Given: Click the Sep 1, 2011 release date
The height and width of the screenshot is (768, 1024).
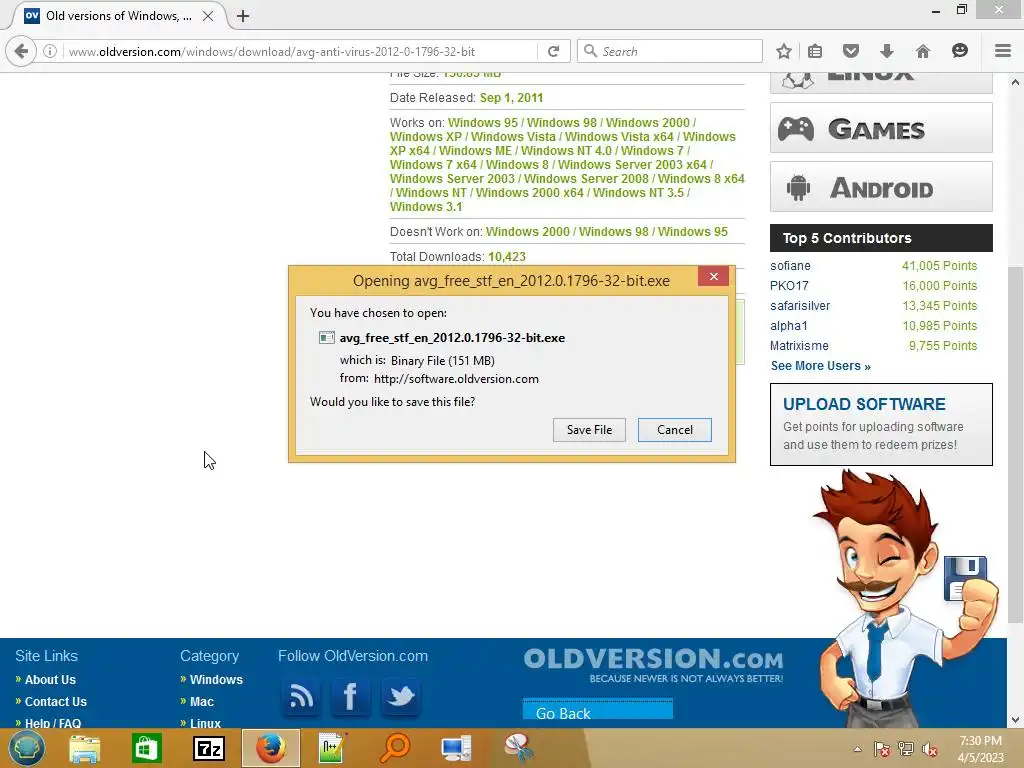Looking at the screenshot, I should [511, 98].
